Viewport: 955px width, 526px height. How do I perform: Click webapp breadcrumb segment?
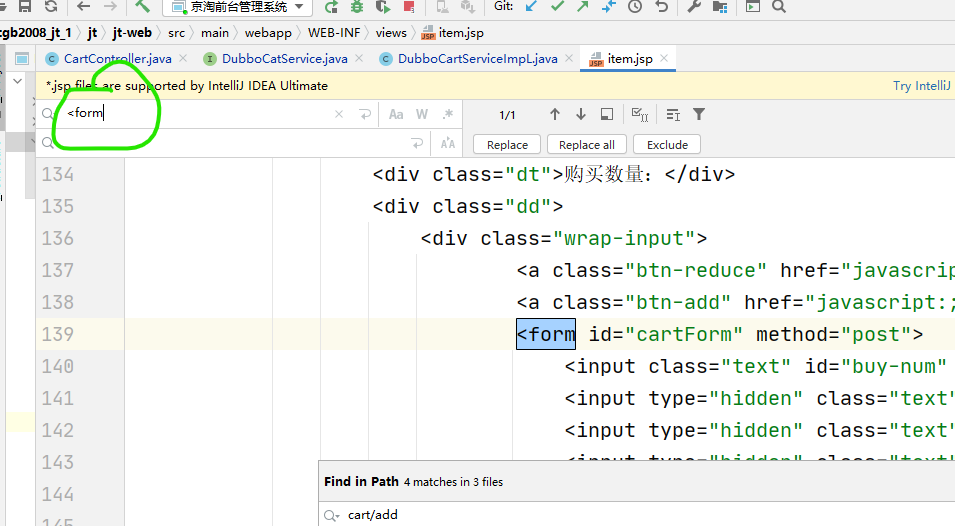268,33
